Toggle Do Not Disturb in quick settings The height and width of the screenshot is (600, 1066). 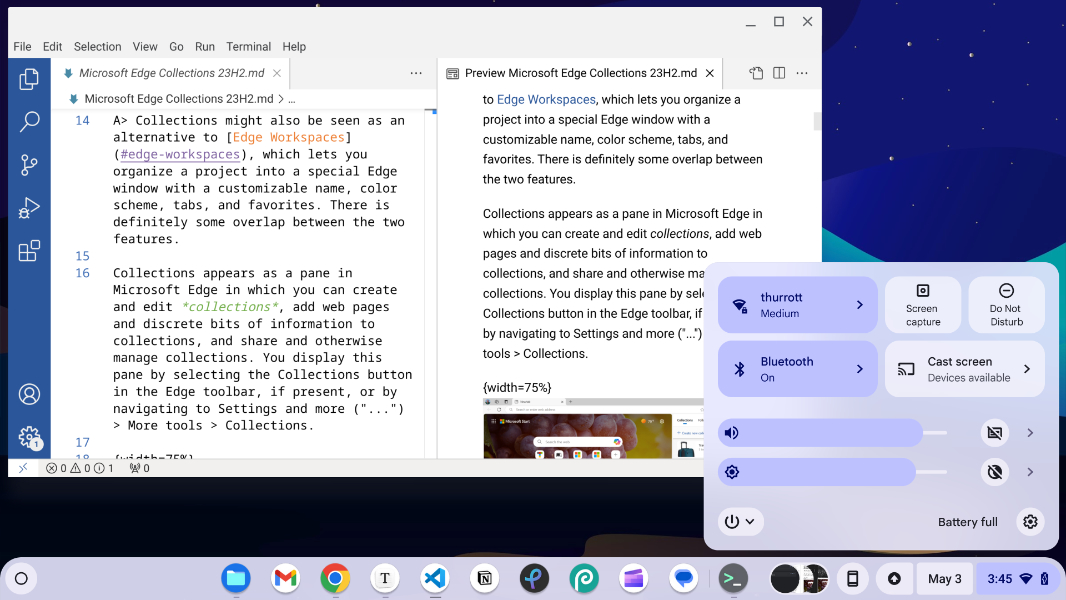pyautogui.click(x=1006, y=304)
